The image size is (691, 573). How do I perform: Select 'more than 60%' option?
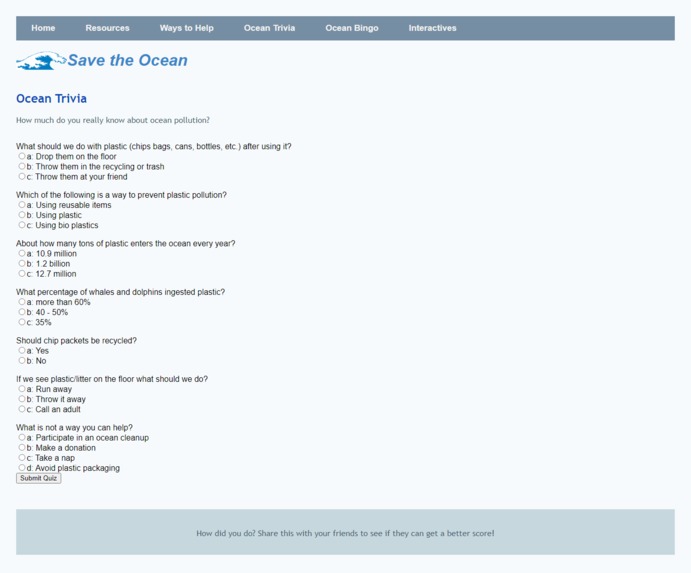tap(22, 301)
